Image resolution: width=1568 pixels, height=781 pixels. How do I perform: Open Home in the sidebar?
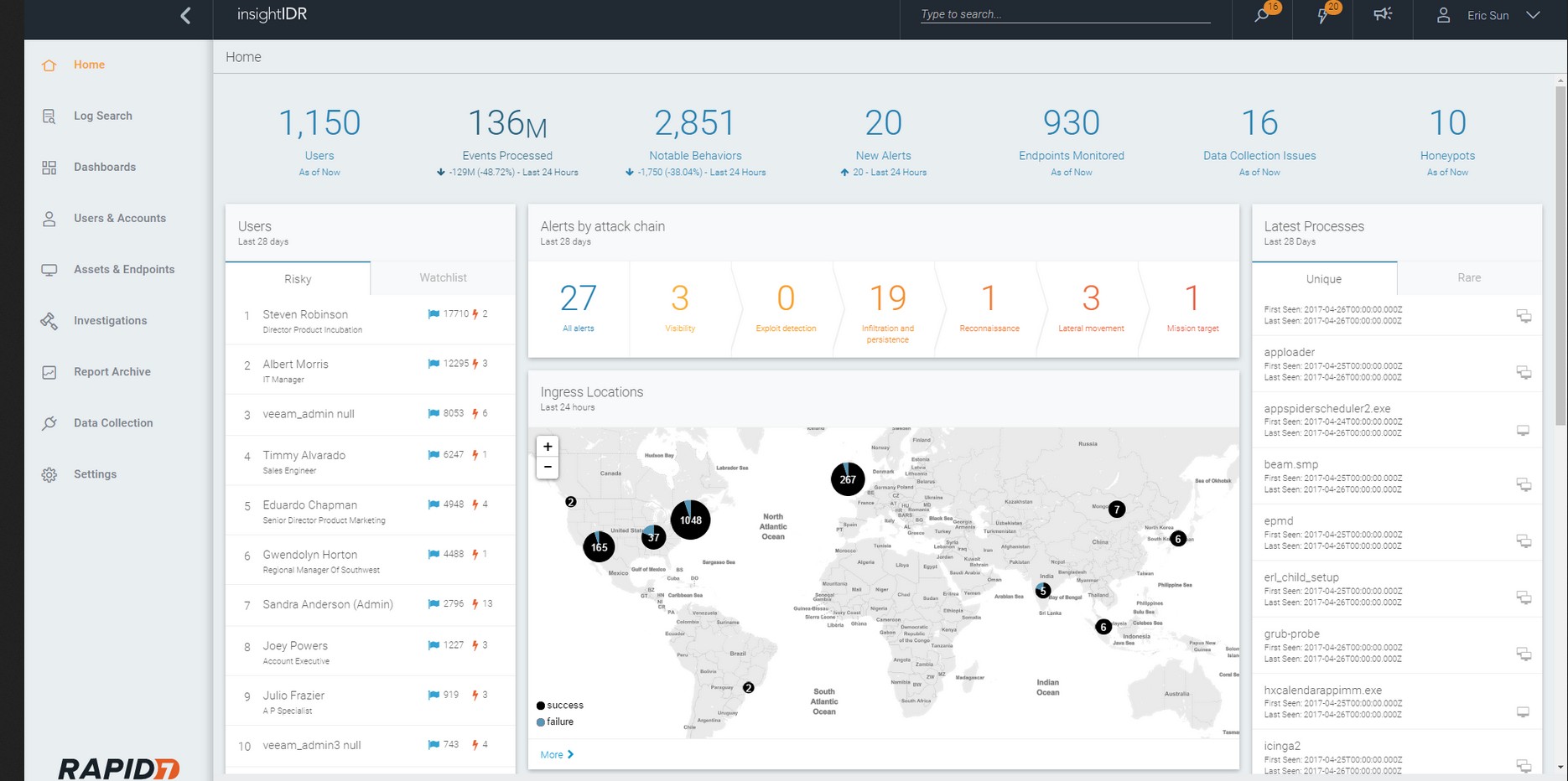(x=89, y=65)
